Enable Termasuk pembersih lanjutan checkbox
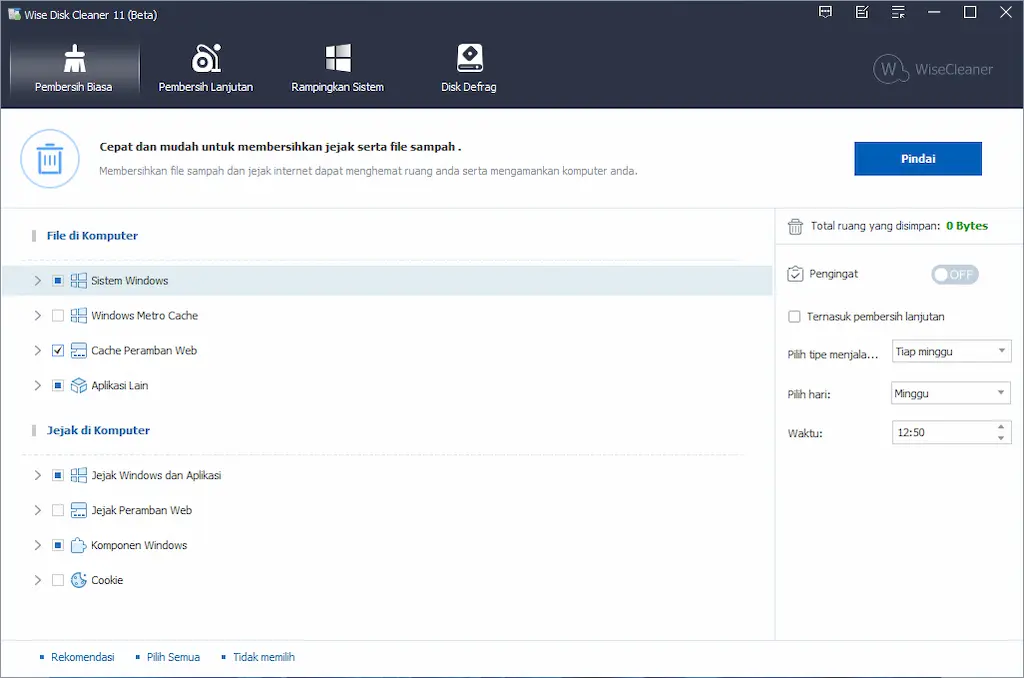Viewport: 1024px width, 678px height. [794, 317]
